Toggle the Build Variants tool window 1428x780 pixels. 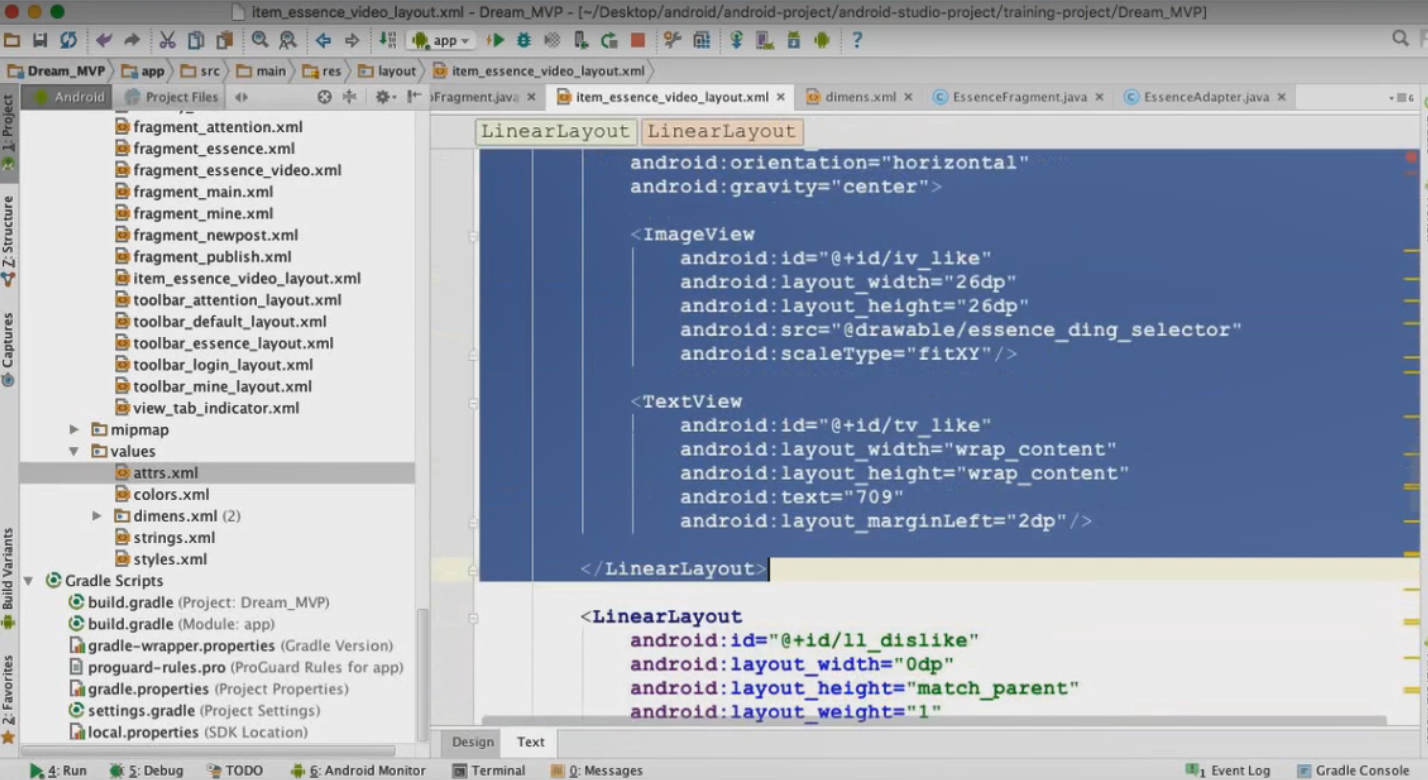9,578
